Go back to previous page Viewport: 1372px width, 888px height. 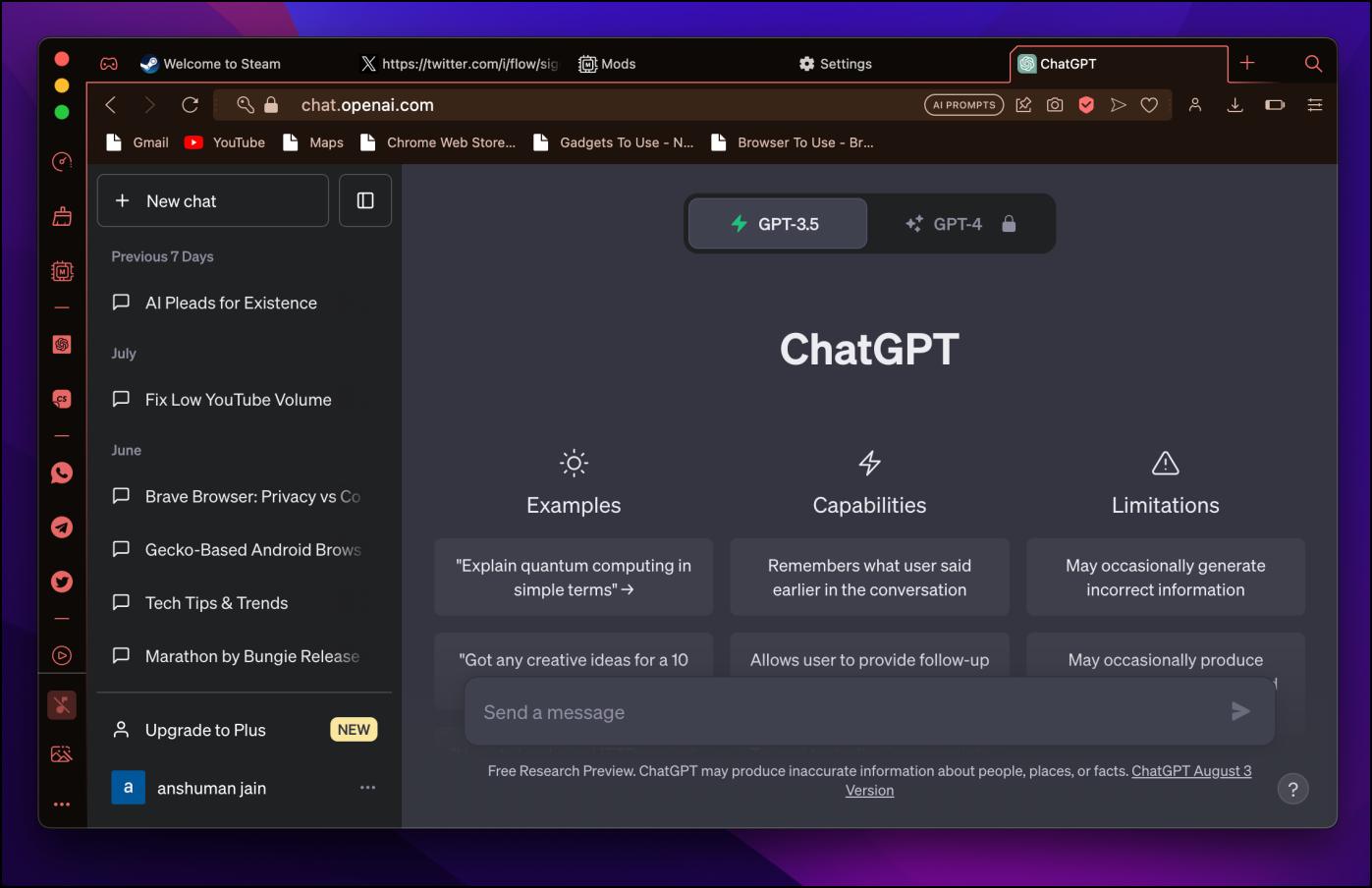[x=111, y=105]
